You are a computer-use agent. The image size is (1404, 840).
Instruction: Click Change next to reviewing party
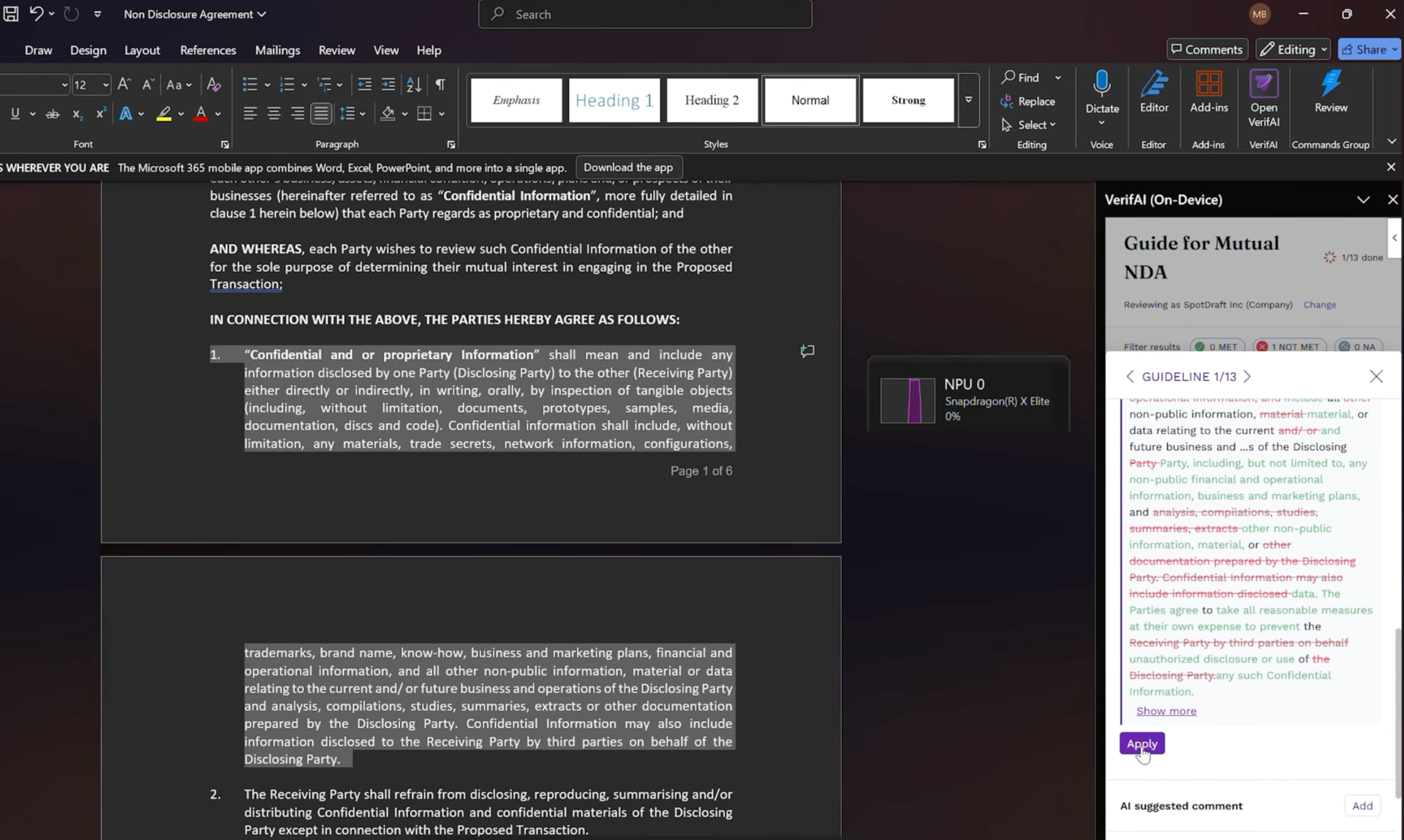click(1320, 305)
